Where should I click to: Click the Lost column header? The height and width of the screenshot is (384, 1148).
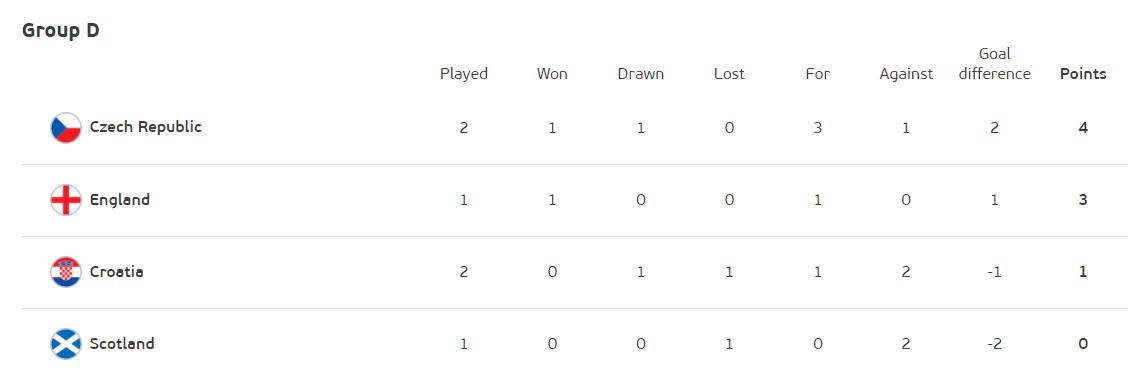pos(729,74)
